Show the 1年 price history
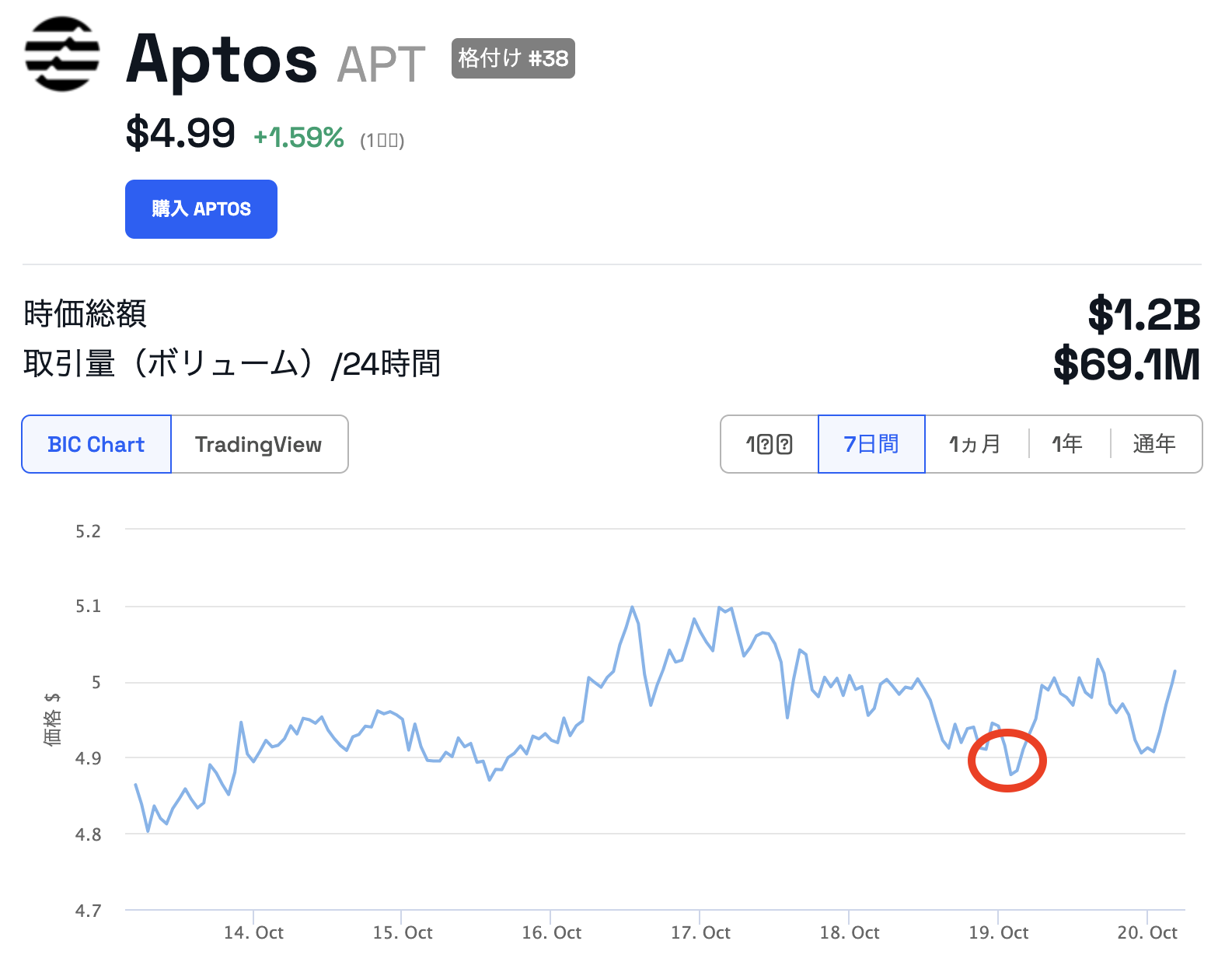 [x=1067, y=444]
